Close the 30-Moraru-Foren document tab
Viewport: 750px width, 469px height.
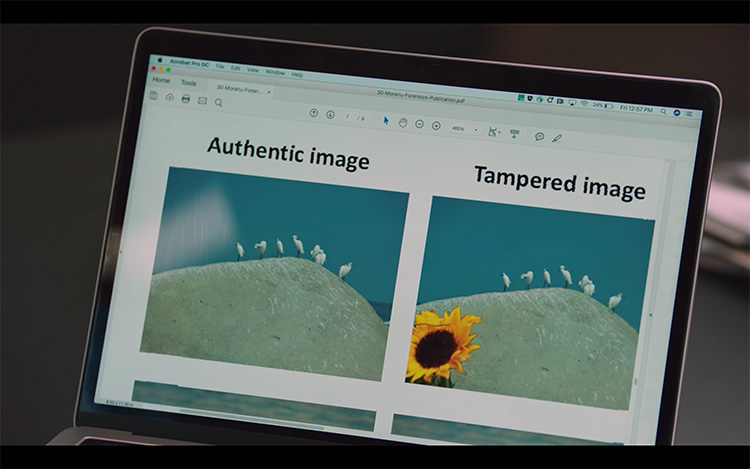click(x=268, y=91)
